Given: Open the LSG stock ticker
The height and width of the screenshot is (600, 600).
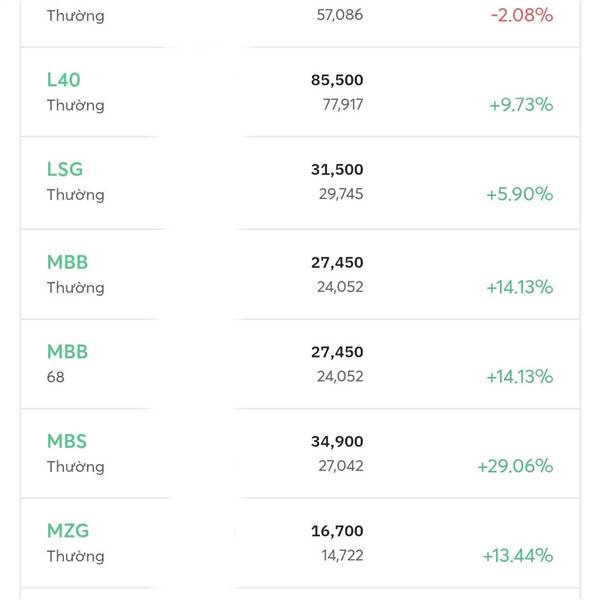Looking at the screenshot, I should pyautogui.click(x=65, y=170).
